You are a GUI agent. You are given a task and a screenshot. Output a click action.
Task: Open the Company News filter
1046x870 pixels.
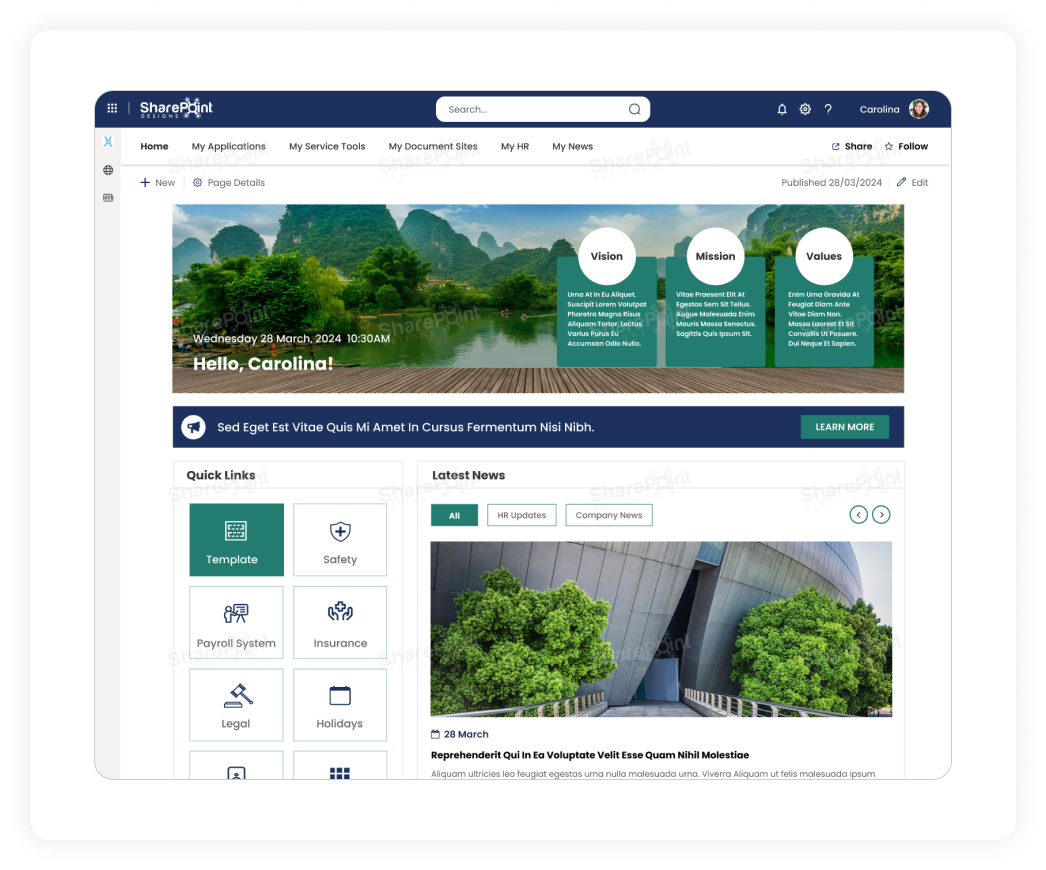click(608, 514)
